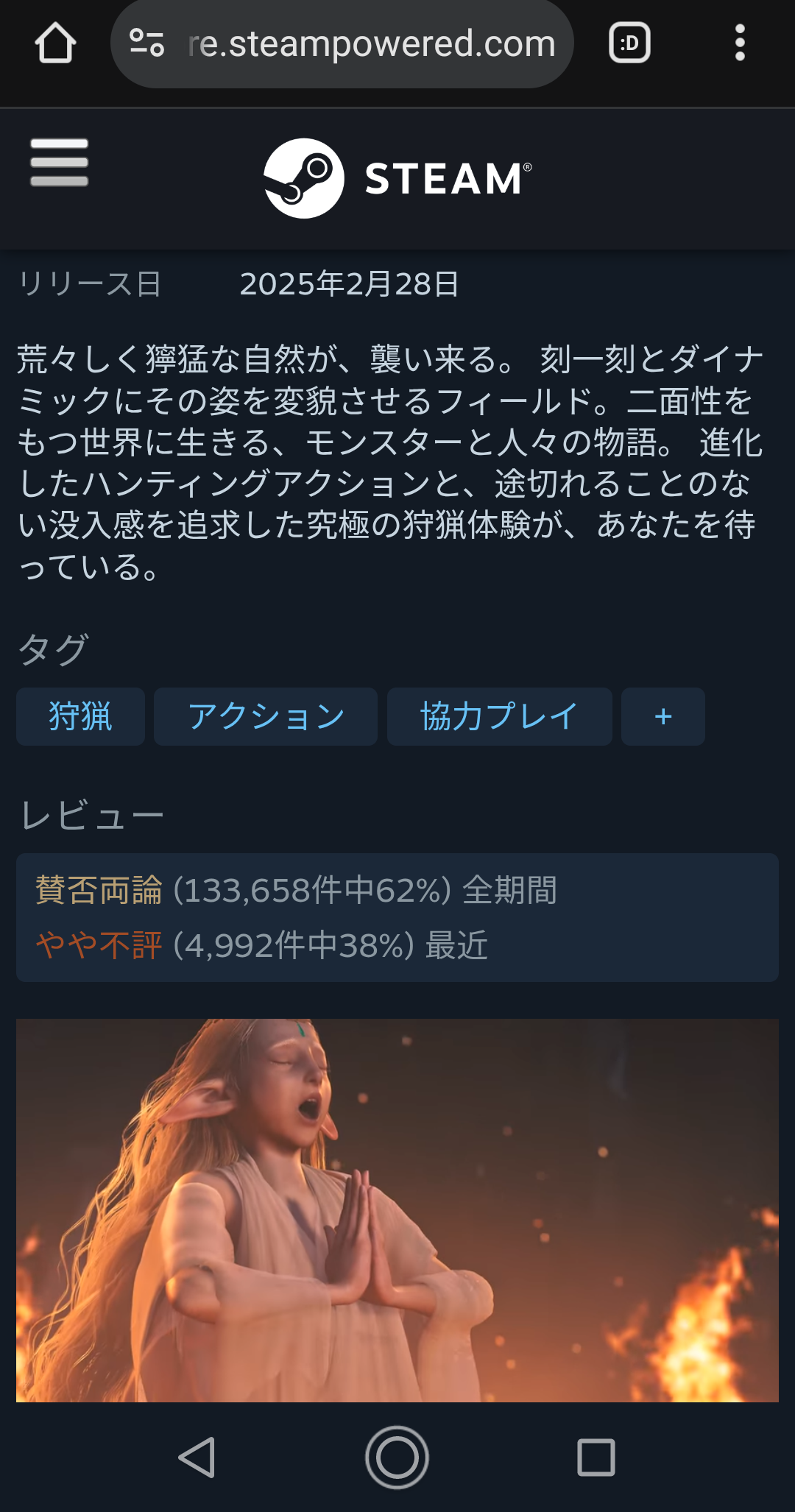Tap the game description paragraph
Screen dimensions: 795x1512
point(390,463)
